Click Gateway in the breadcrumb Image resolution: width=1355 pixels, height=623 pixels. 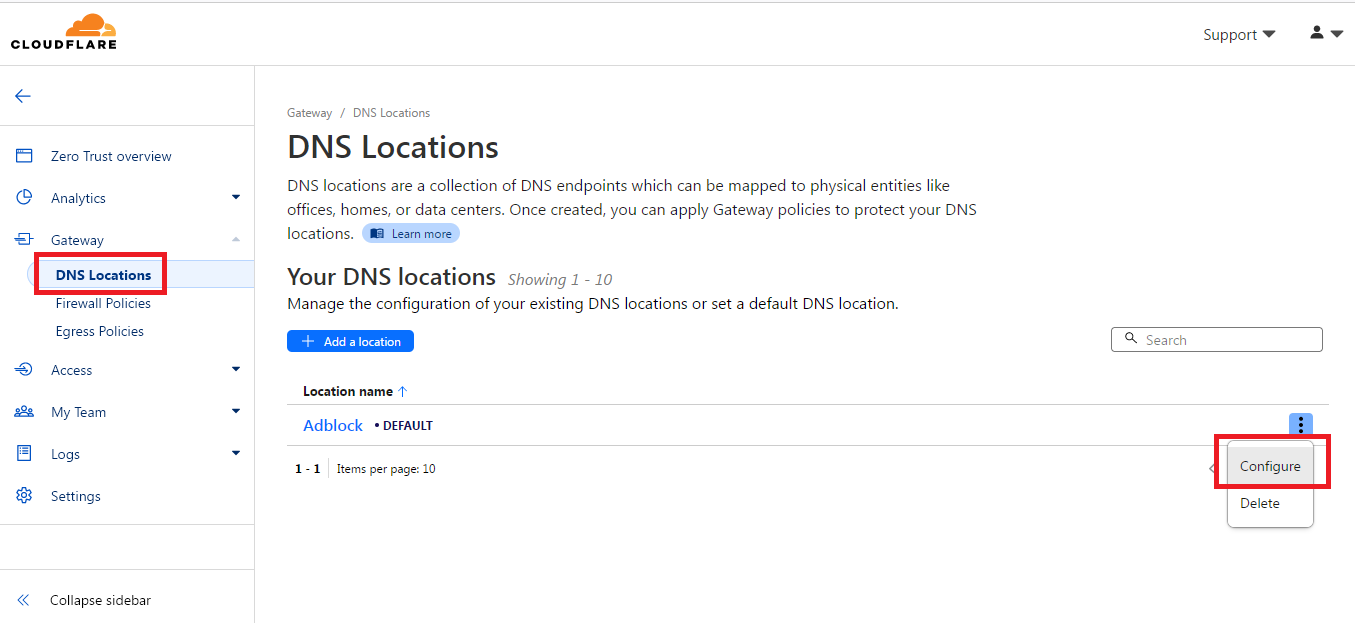[309, 113]
